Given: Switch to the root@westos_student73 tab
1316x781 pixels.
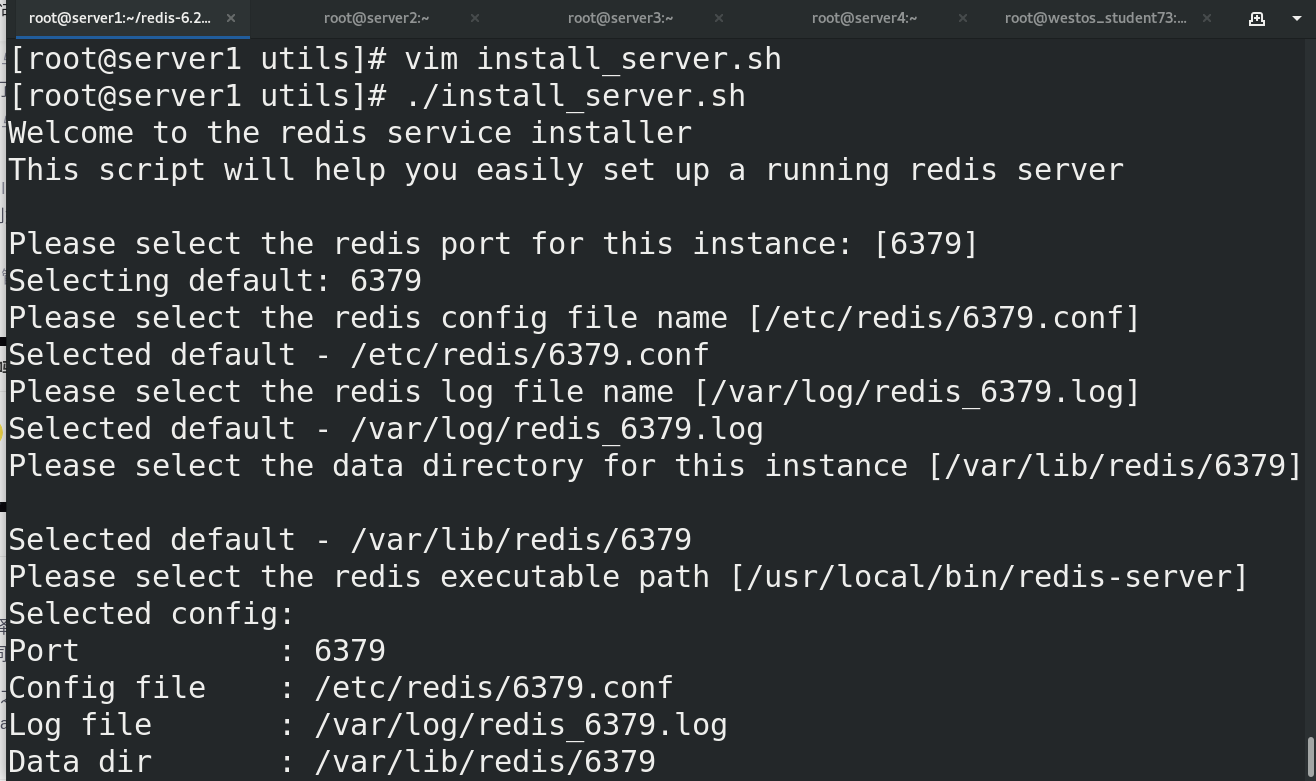Looking at the screenshot, I should (x=1095, y=18).
